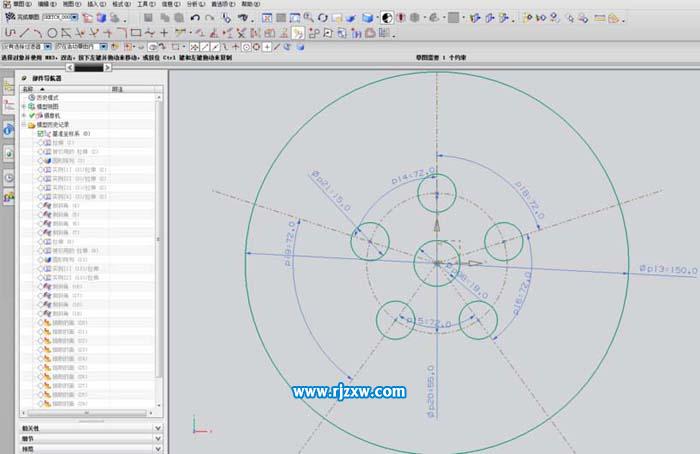The height and width of the screenshot is (454, 700).
Task: Expand the 摄像机 tree node
Action: pos(23,115)
